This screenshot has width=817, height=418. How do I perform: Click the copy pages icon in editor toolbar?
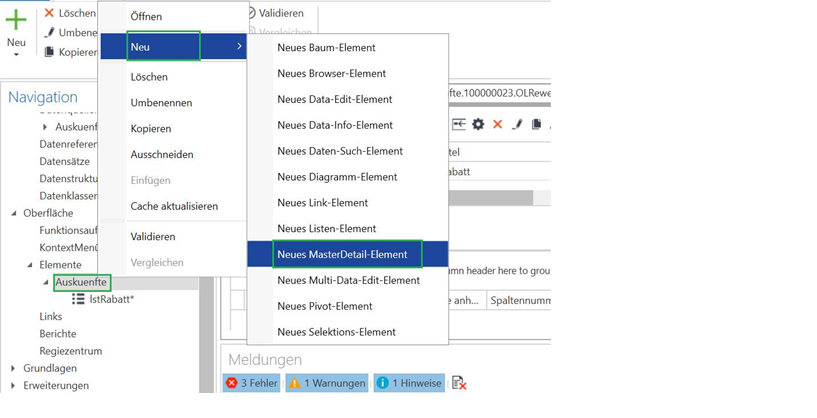click(537, 124)
